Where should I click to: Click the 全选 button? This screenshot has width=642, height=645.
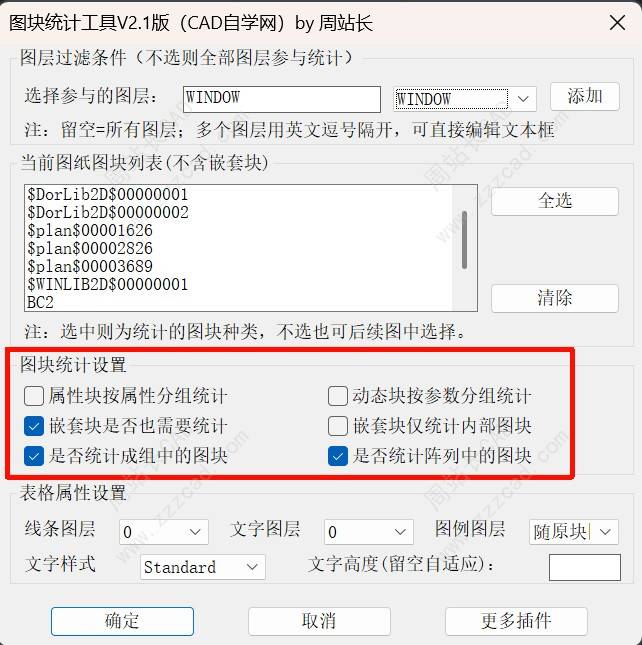(x=555, y=201)
